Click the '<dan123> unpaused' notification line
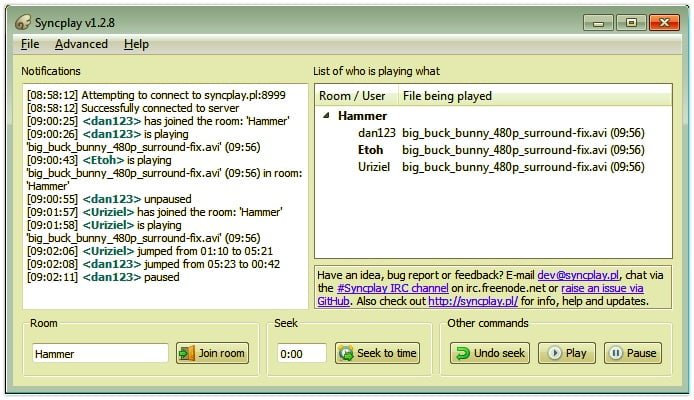This screenshot has width=694, height=400. (x=109, y=199)
